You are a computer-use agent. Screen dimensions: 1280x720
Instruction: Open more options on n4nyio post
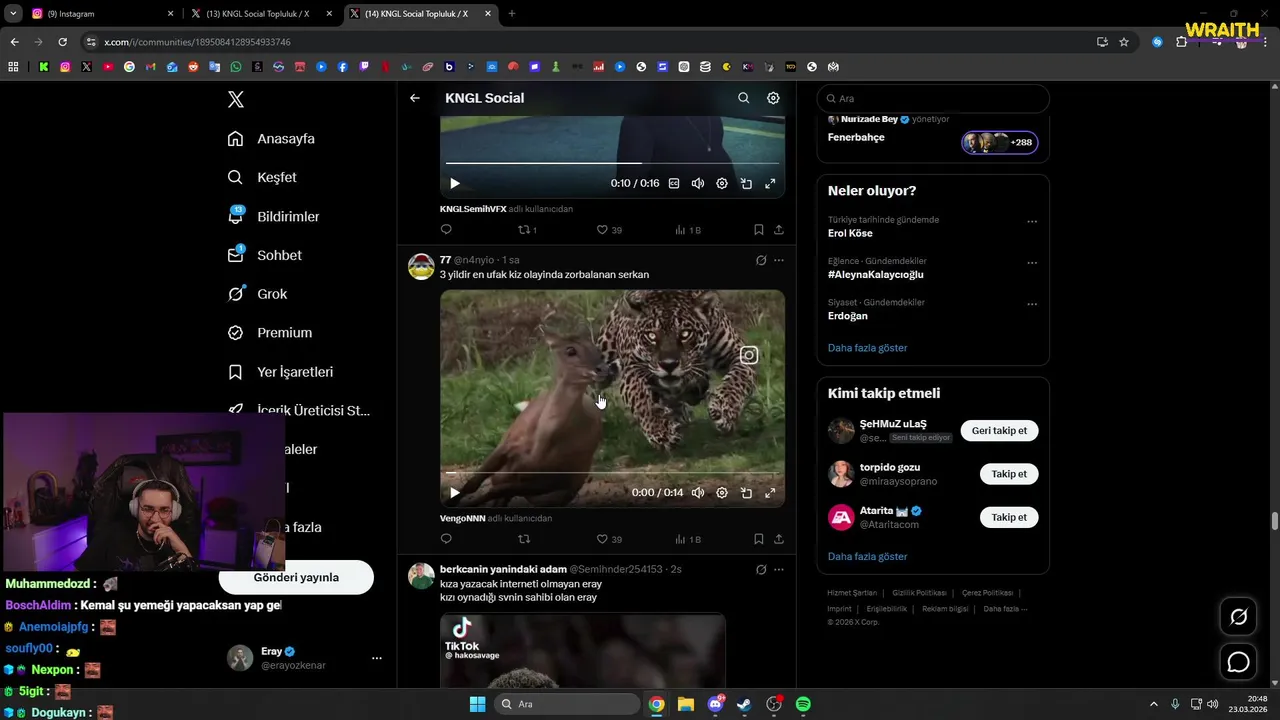coord(779,260)
